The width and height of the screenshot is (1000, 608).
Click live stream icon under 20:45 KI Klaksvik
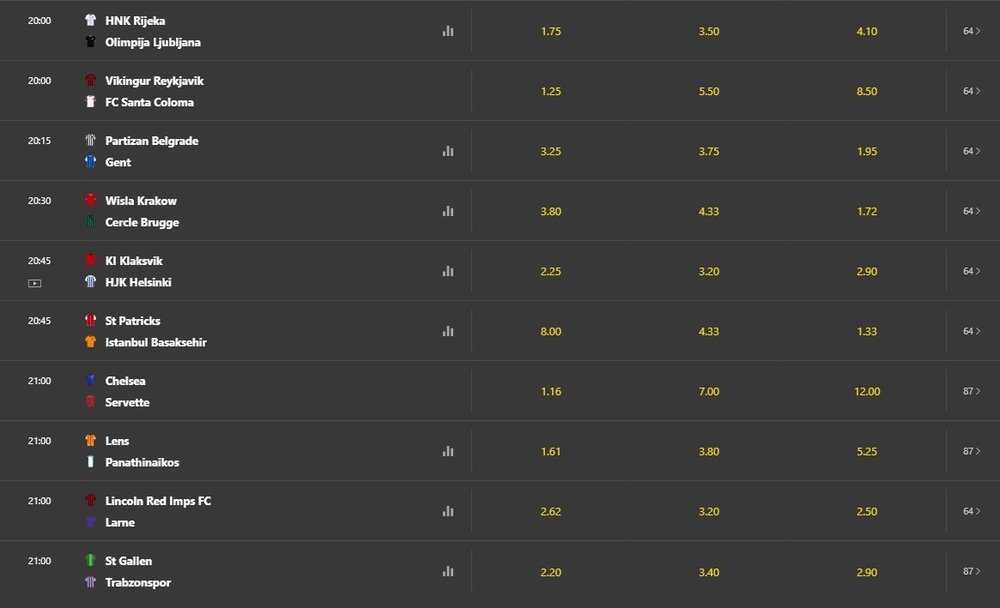tap(35, 283)
